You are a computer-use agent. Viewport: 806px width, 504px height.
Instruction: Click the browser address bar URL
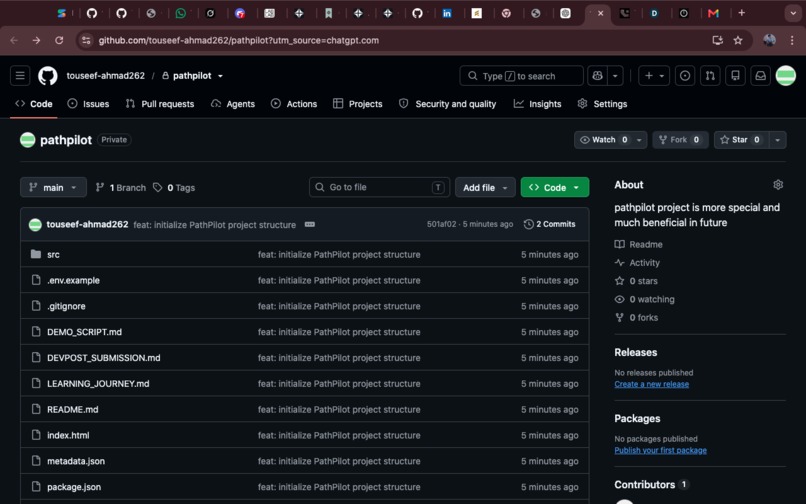coord(239,40)
